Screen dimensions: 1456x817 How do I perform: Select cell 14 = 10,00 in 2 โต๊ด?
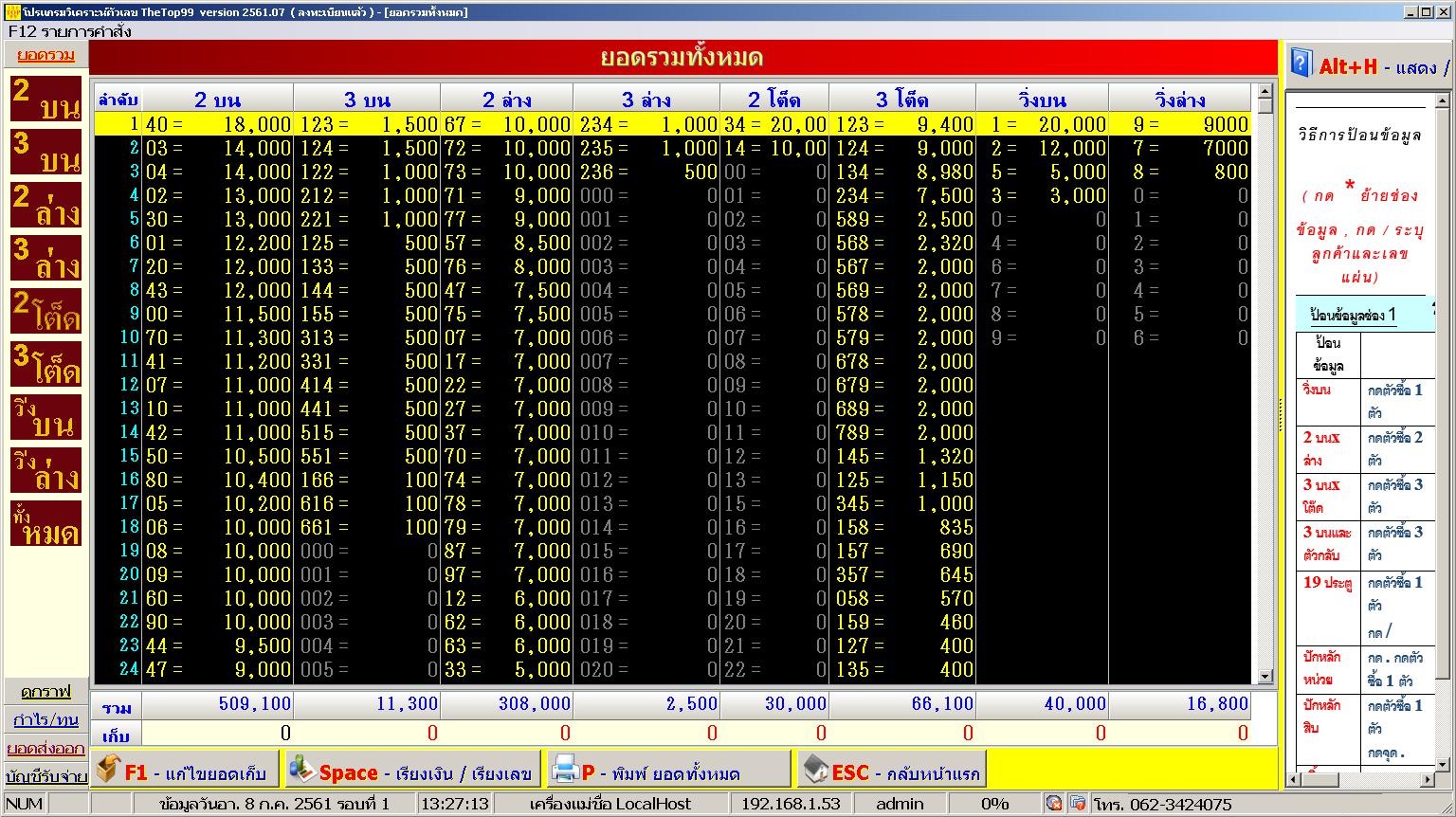click(x=774, y=148)
